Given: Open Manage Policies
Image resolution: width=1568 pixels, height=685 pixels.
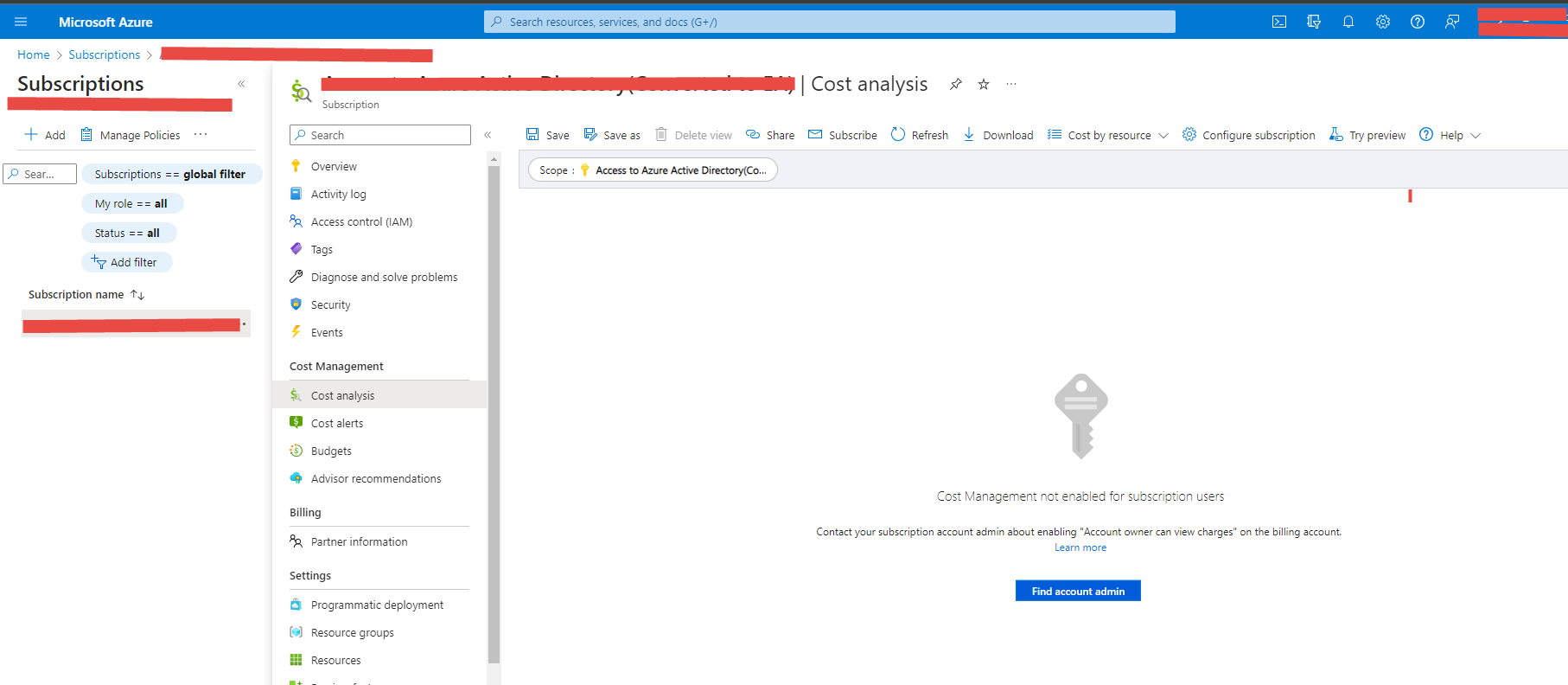Looking at the screenshot, I should (131, 135).
